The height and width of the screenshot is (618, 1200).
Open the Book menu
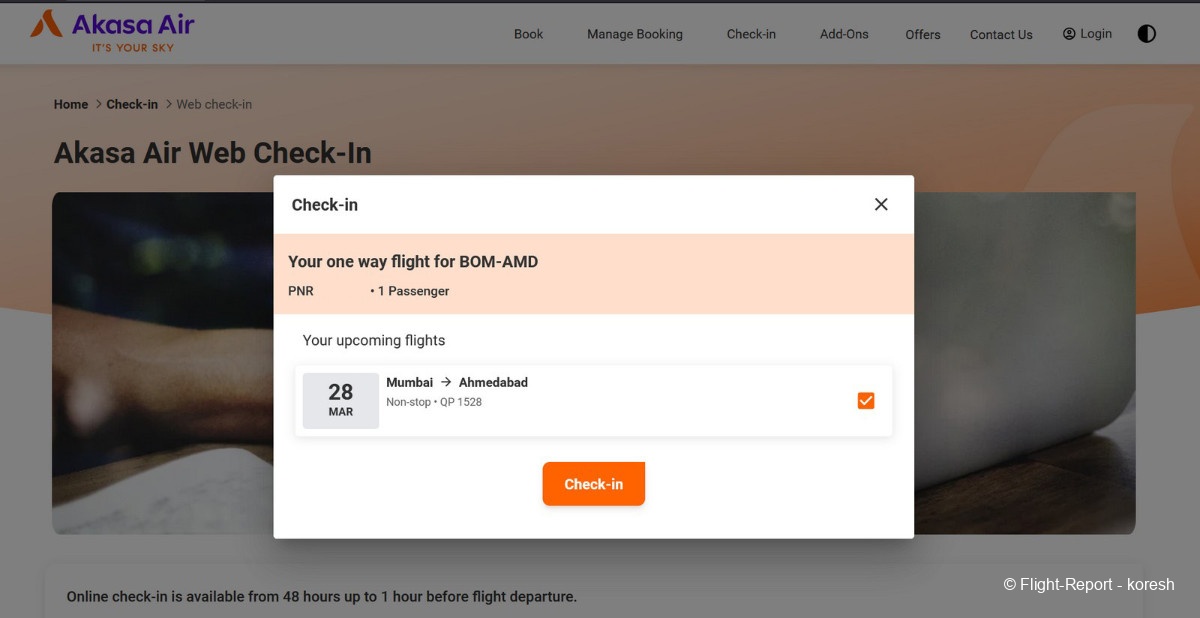point(528,34)
